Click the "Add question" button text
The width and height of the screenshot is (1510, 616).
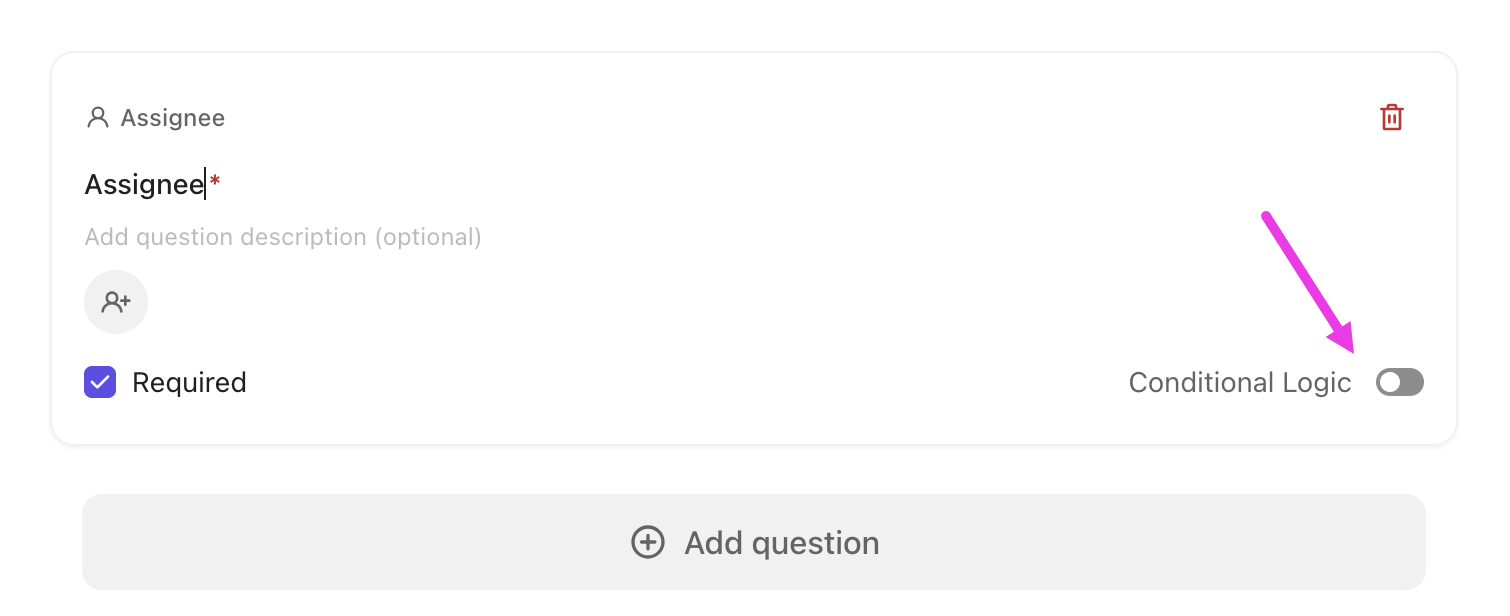(x=781, y=542)
